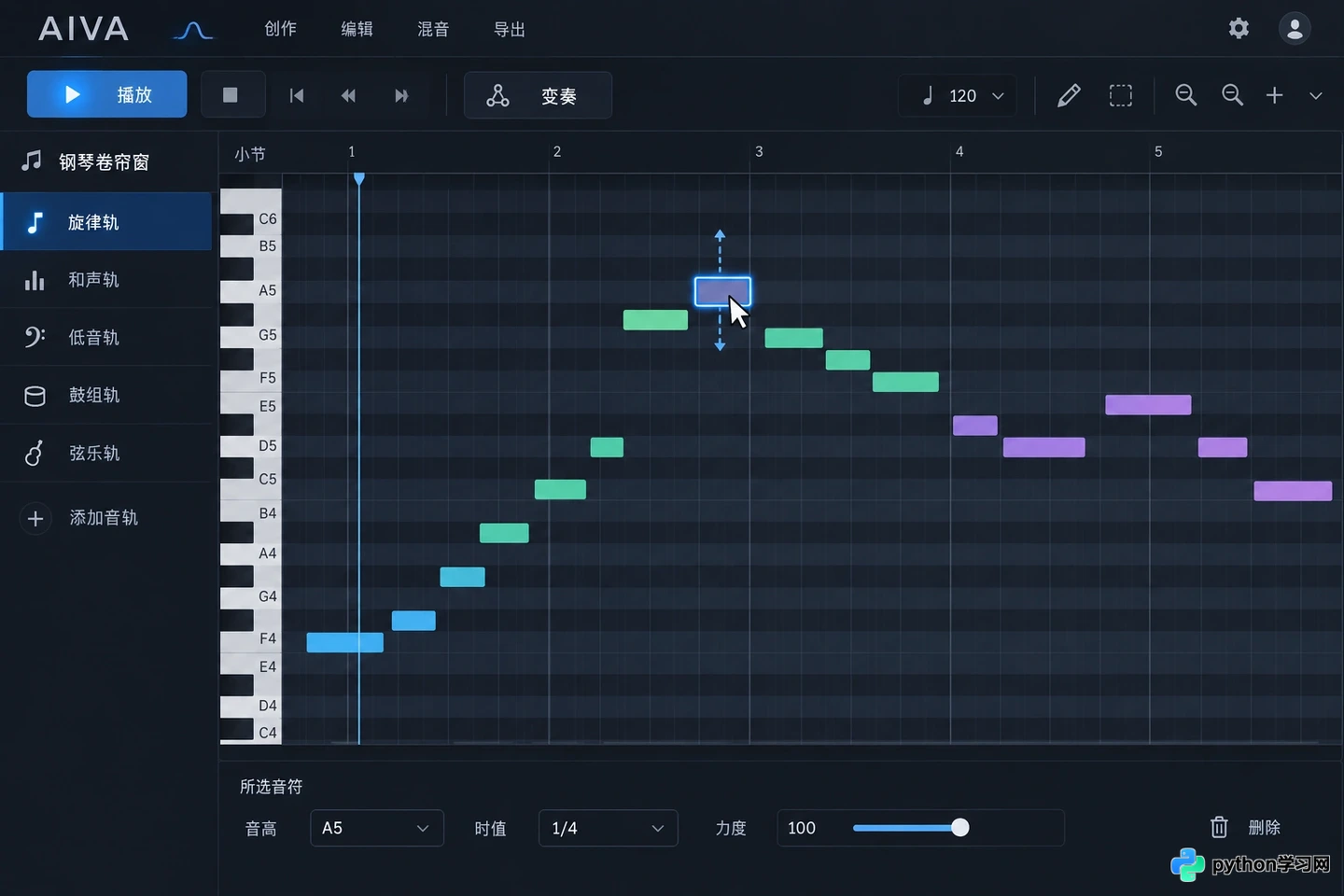1344x896 pixels.
Task: Click the selected A5 note block
Action: pos(722,291)
